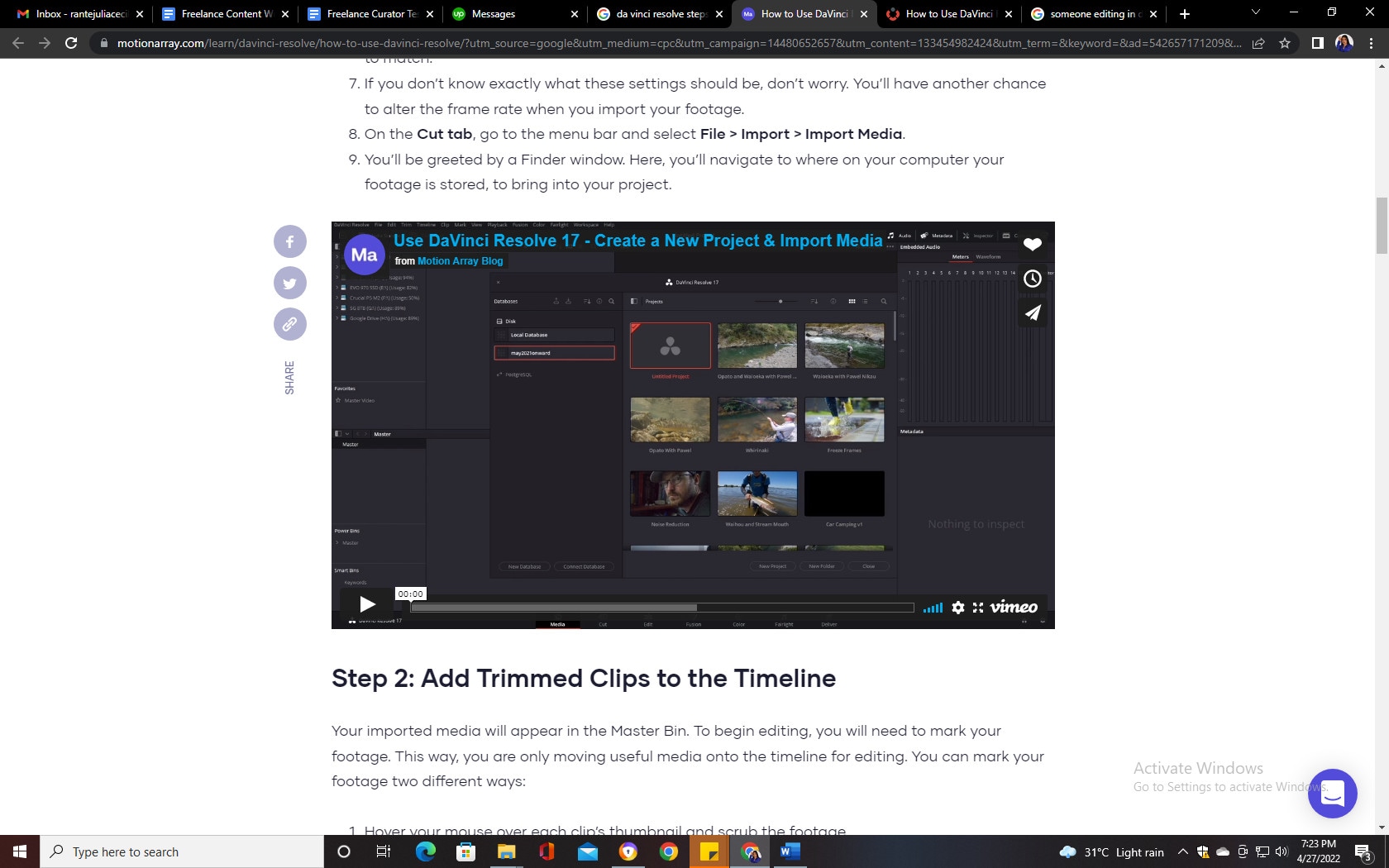Add the video to Watch Later
1389x868 pixels.
[x=1033, y=279]
